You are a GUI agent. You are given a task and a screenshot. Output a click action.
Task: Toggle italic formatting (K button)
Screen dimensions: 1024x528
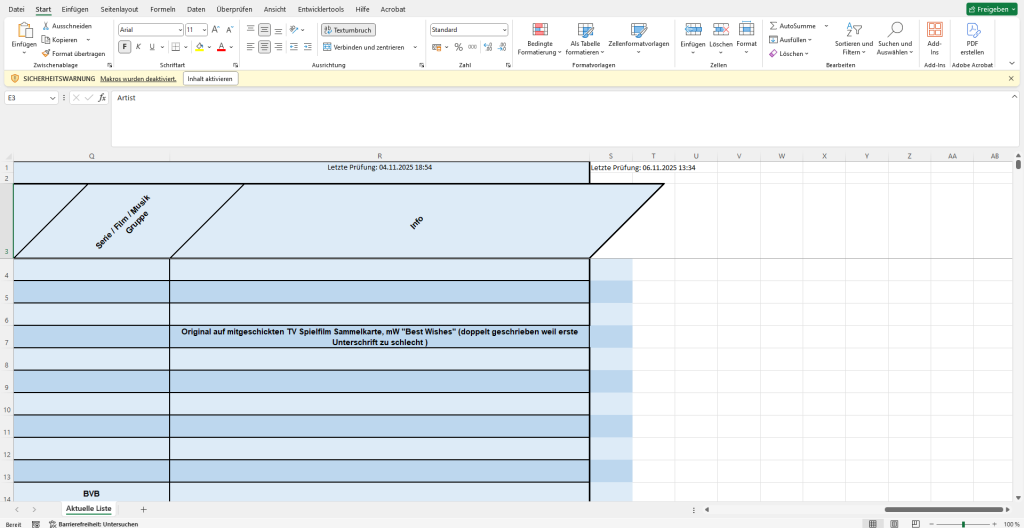coord(138,47)
